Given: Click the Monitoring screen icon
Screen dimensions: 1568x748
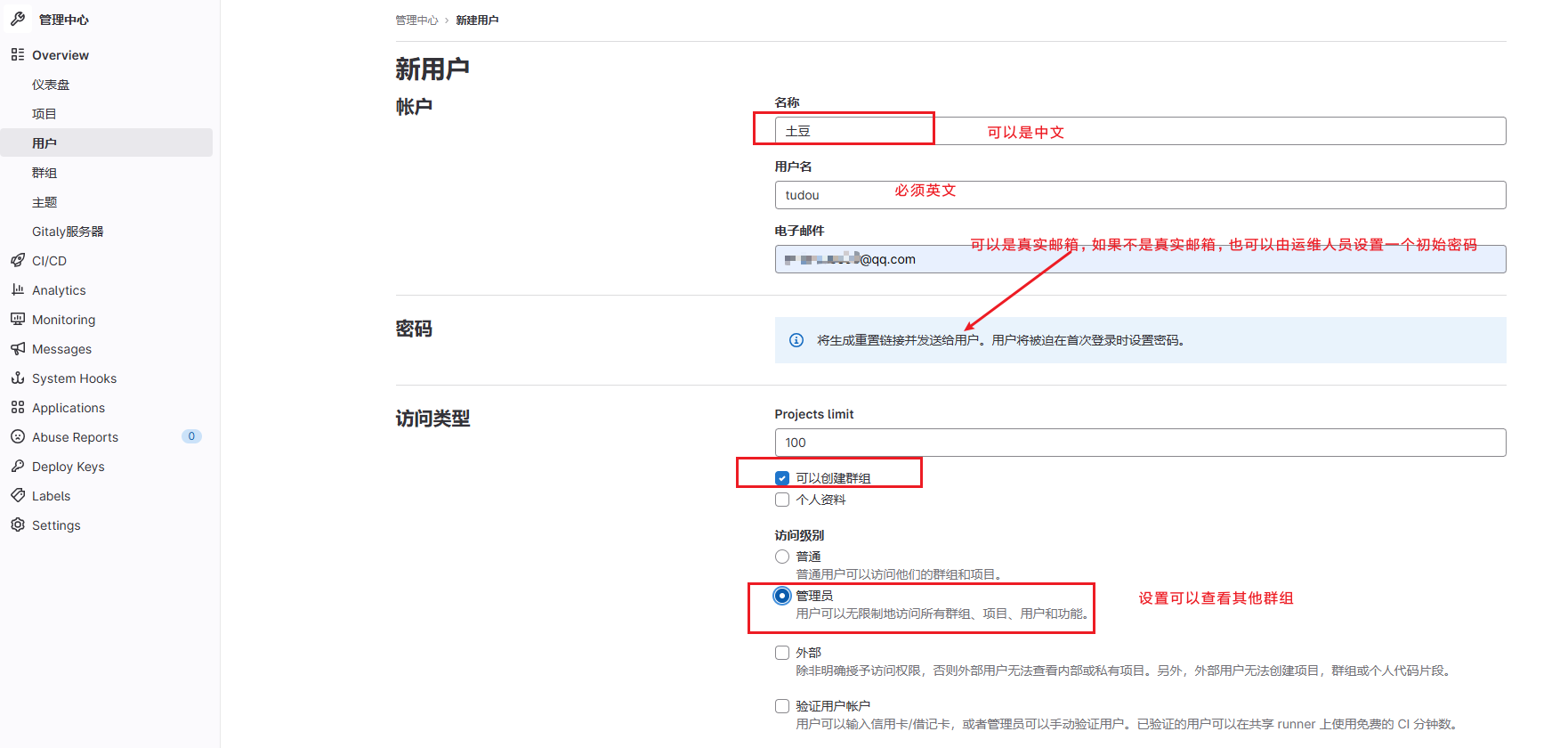Looking at the screenshot, I should pyautogui.click(x=18, y=320).
